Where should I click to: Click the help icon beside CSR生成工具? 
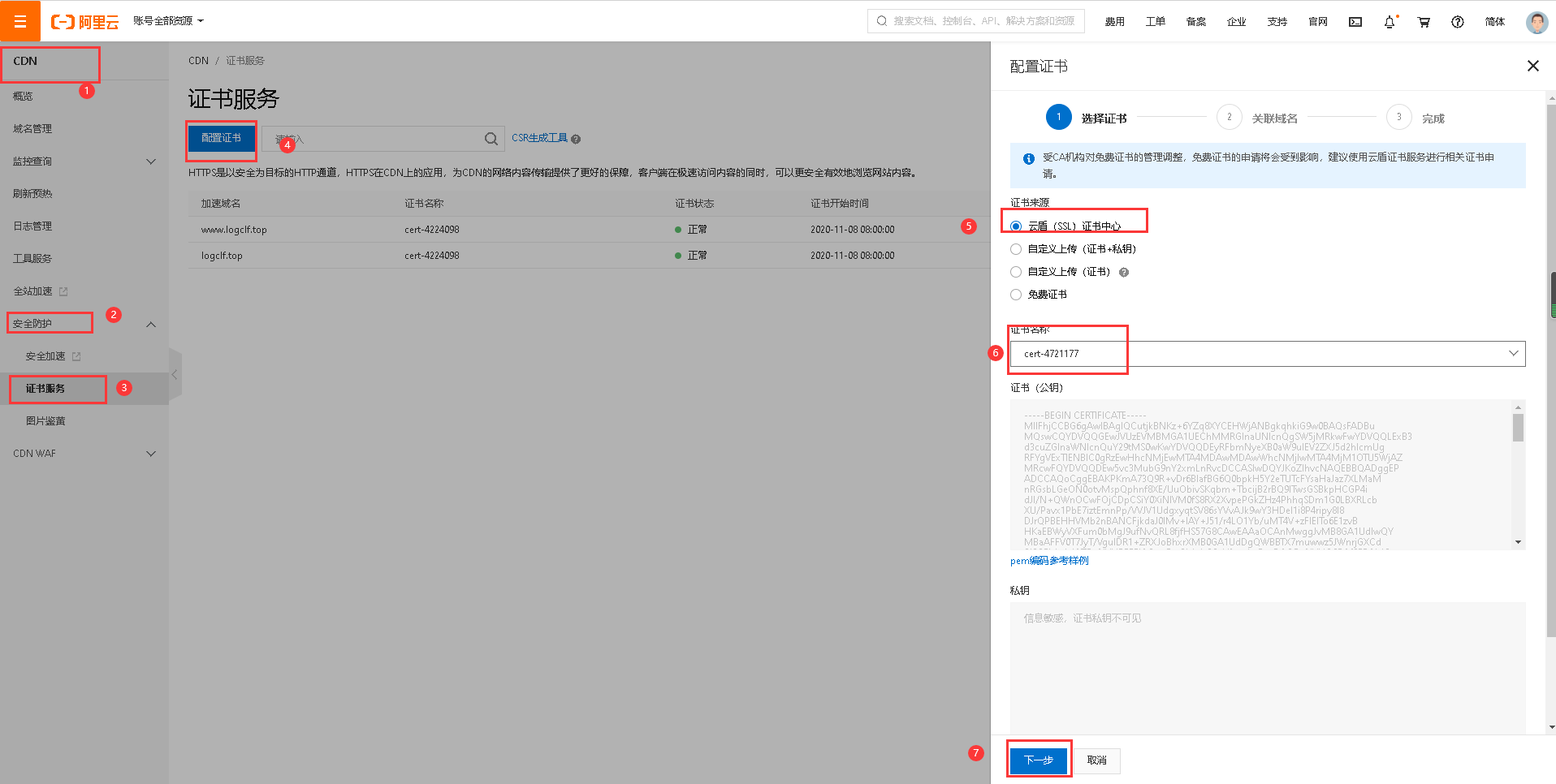[576, 139]
